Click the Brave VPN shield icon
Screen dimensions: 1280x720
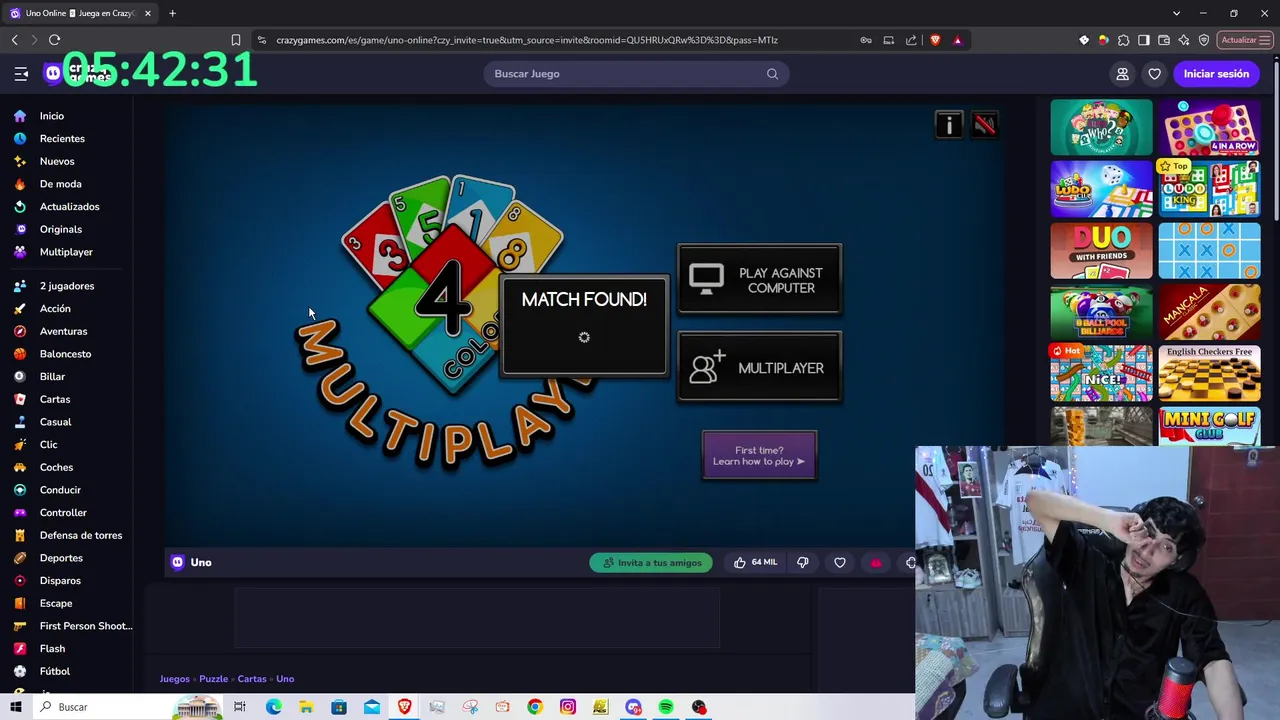(1204, 40)
